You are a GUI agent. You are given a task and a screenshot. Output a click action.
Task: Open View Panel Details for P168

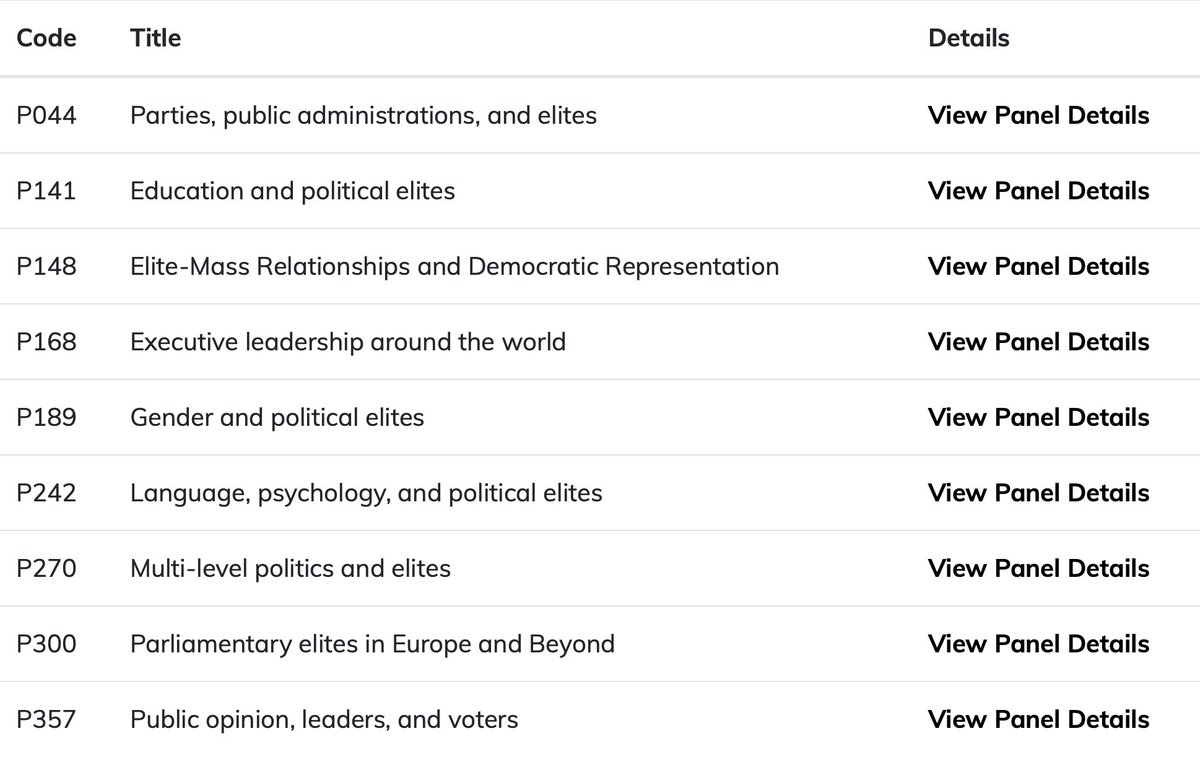pos(1038,342)
